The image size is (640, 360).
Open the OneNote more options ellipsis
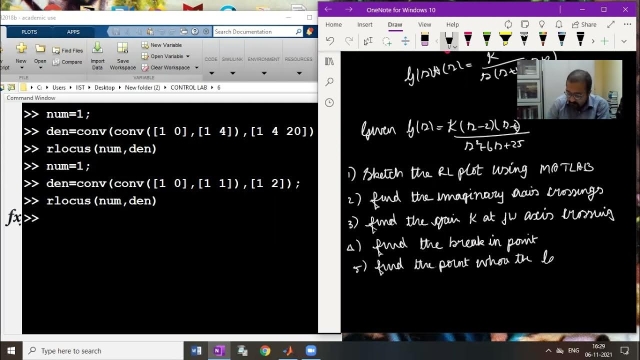pos(627,24)
